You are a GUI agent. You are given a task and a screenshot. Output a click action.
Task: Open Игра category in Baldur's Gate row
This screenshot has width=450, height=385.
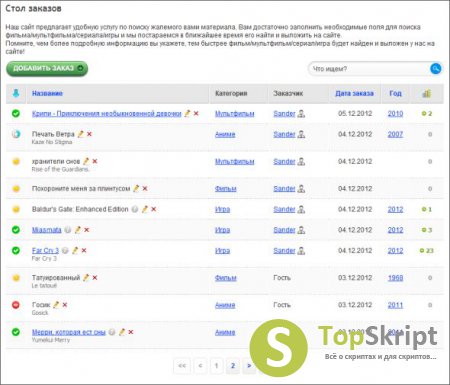(x=222, y=209)
